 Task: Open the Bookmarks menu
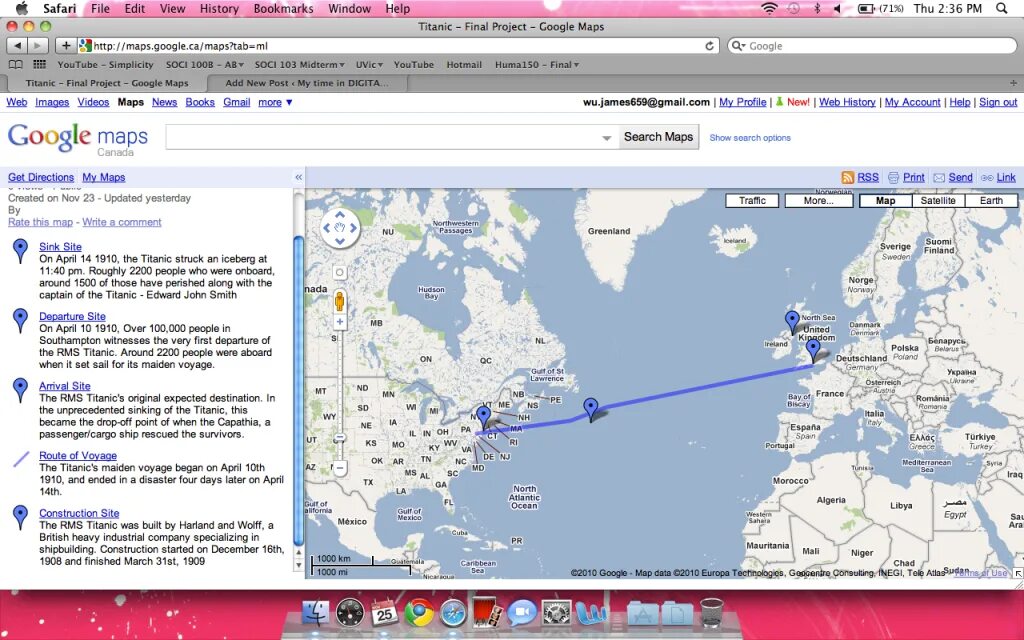pyautogui.click(x=283, y=8)
